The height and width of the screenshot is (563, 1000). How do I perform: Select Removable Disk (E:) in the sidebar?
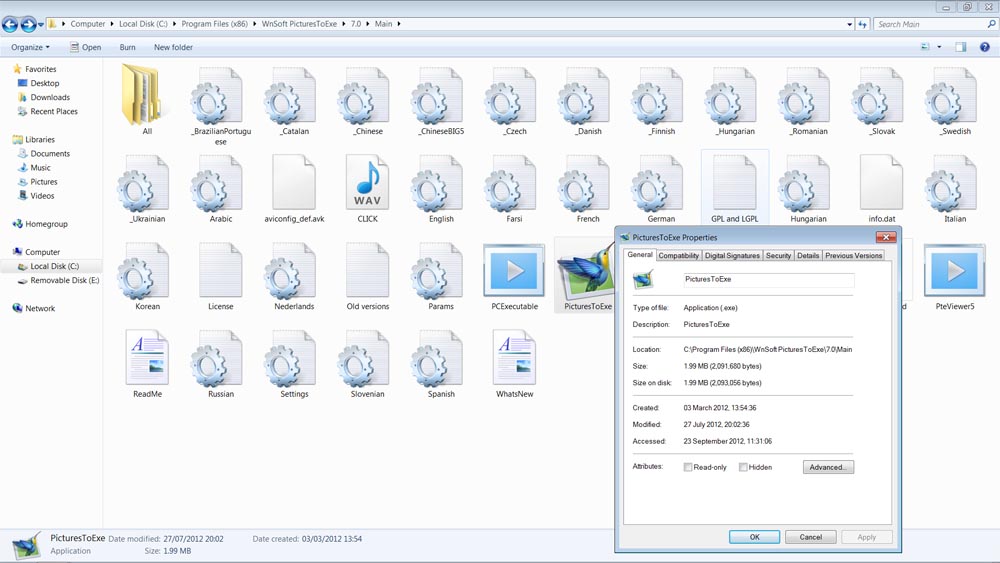pos(57,281)
